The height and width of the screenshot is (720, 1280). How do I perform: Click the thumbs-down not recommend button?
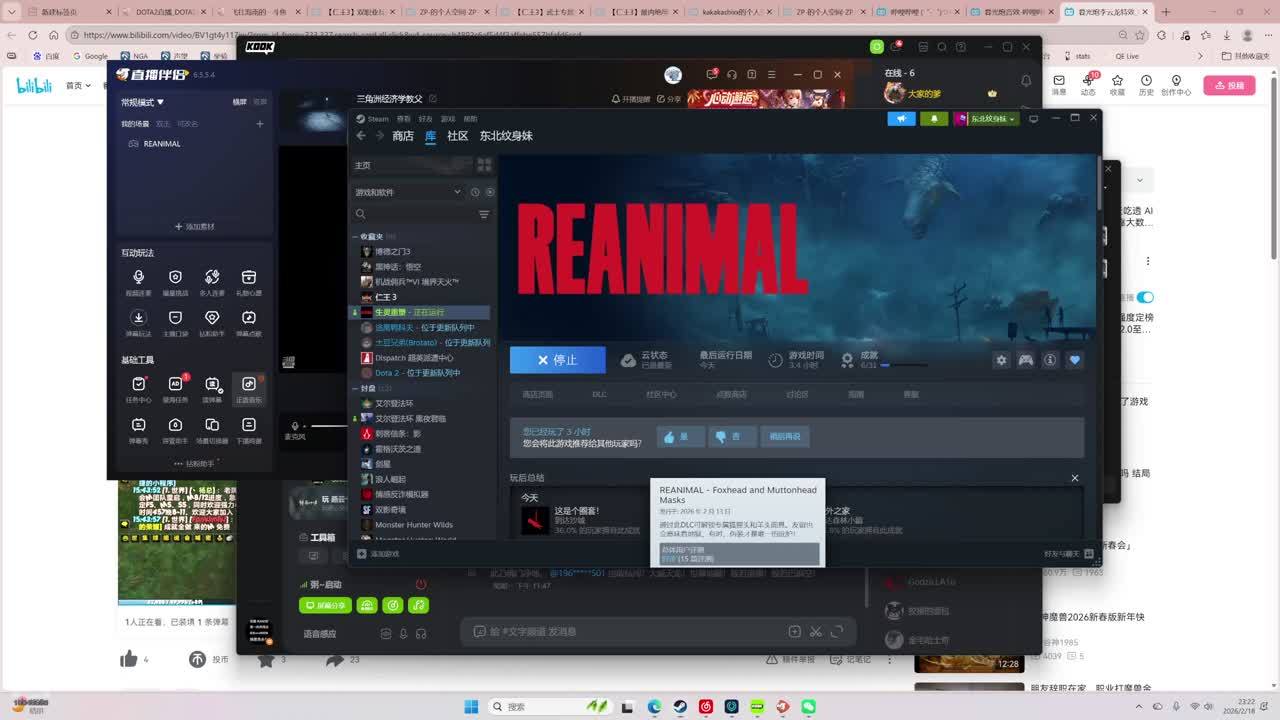731,437
